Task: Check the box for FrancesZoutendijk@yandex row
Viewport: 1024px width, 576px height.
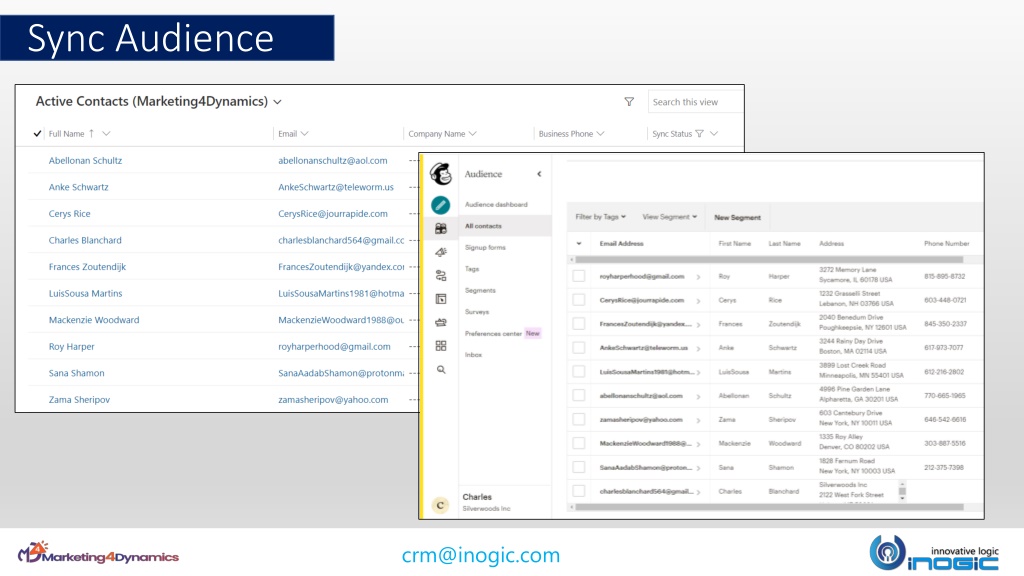Action: [579, 324]
